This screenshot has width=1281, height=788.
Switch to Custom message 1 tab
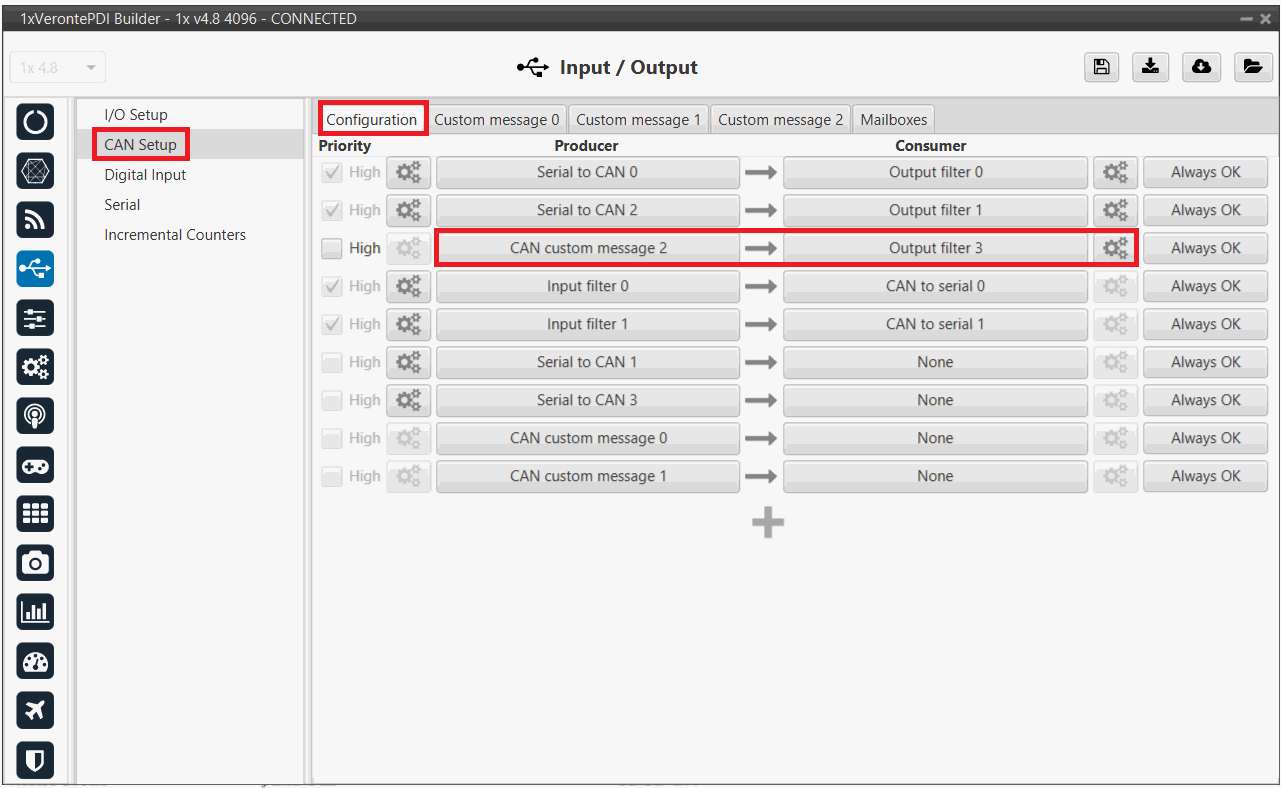coord(638,120)
